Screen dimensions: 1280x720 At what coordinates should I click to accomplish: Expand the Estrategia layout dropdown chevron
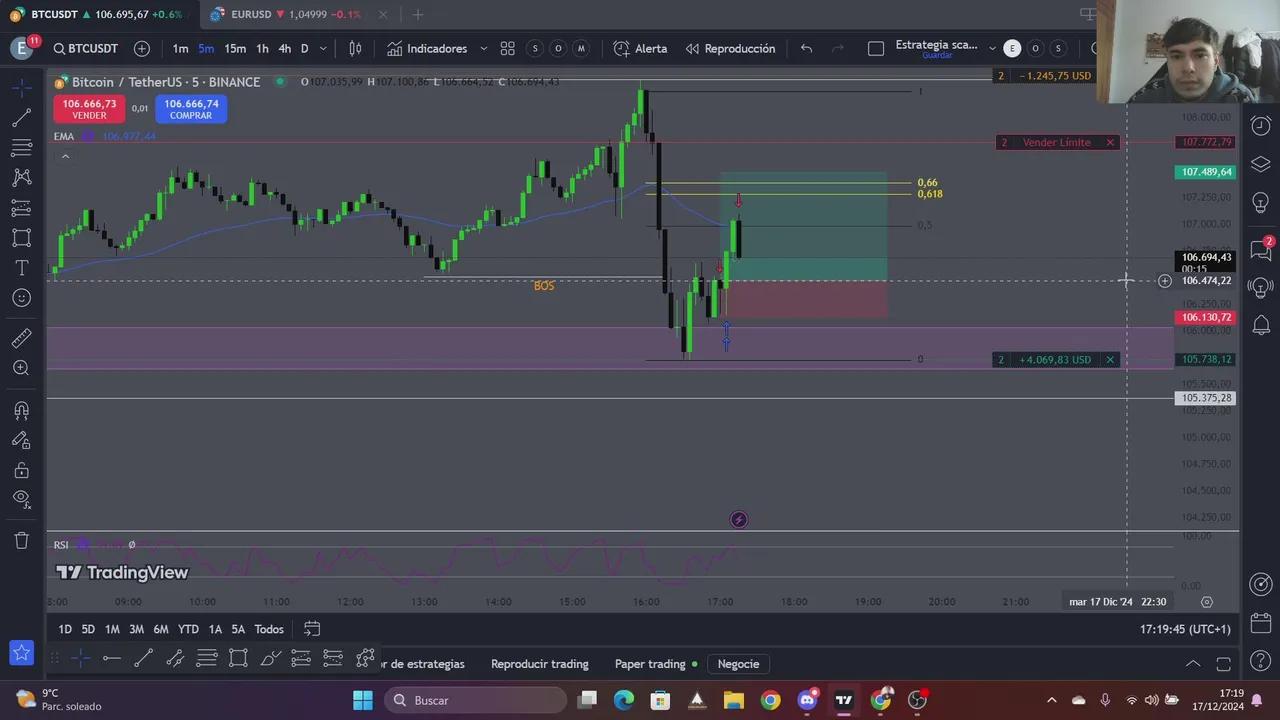(992, 49)
